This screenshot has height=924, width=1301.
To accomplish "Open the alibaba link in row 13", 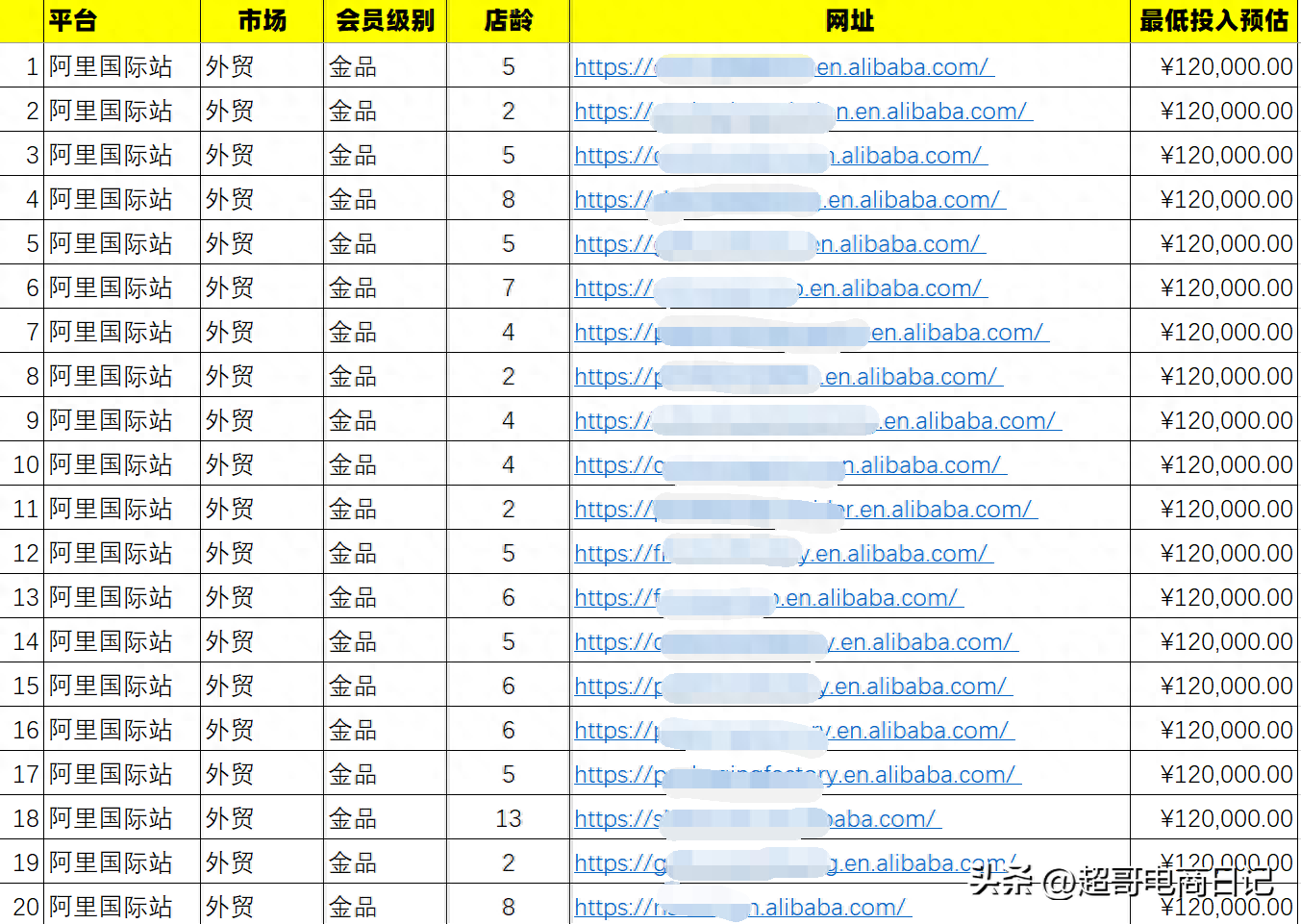I will (x=768, y=597).
